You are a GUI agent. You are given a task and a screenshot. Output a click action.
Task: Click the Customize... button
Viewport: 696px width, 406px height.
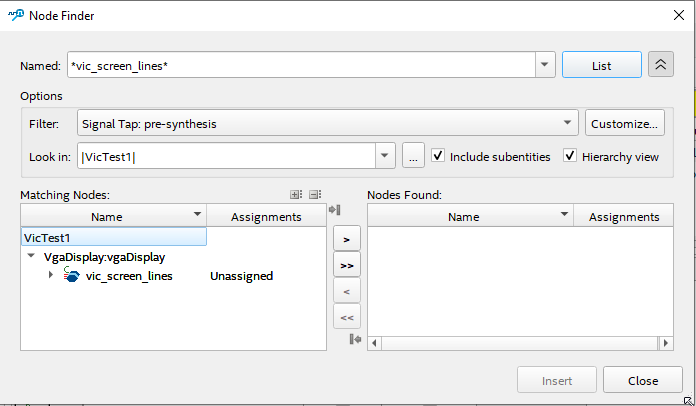(625, 124)
